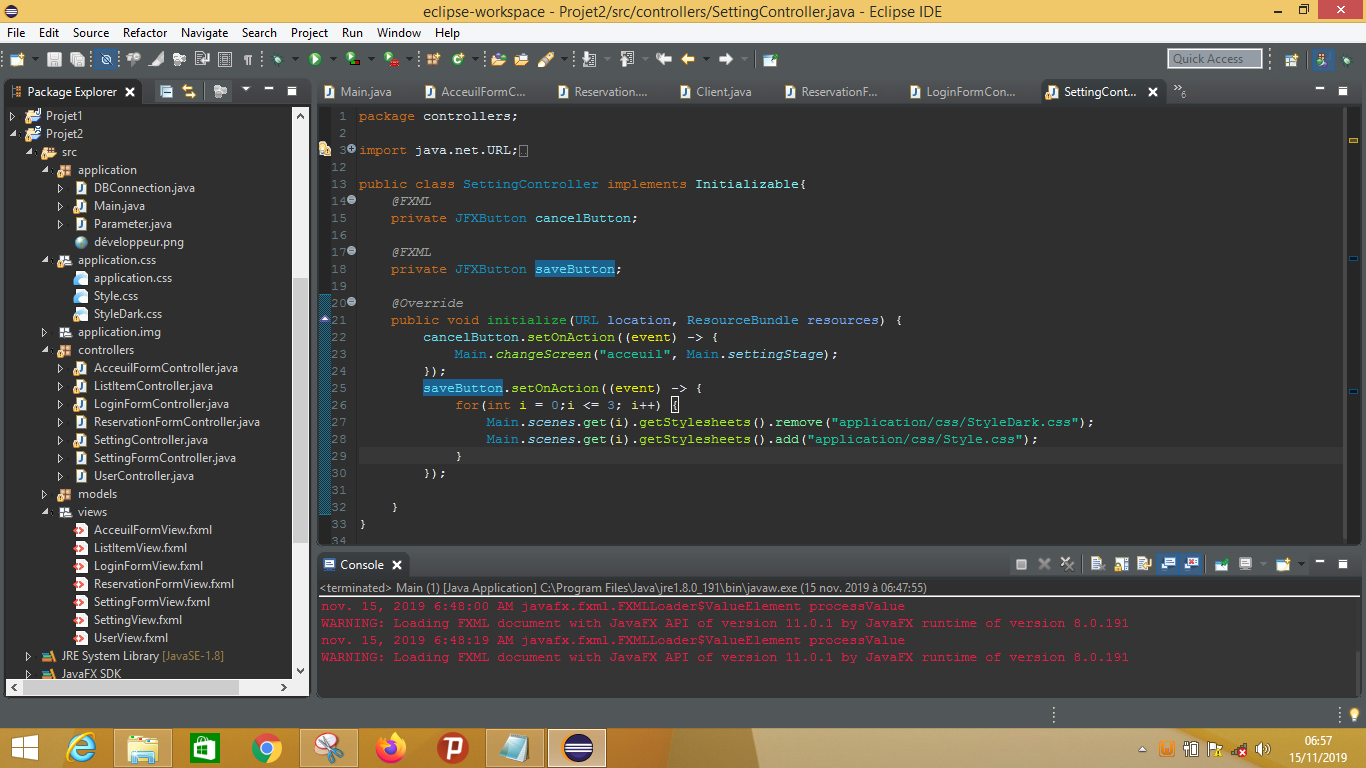Open SettingFormController.java in Package Explorer
Viewport: 1366px width, 768px height.
point(164,458)
